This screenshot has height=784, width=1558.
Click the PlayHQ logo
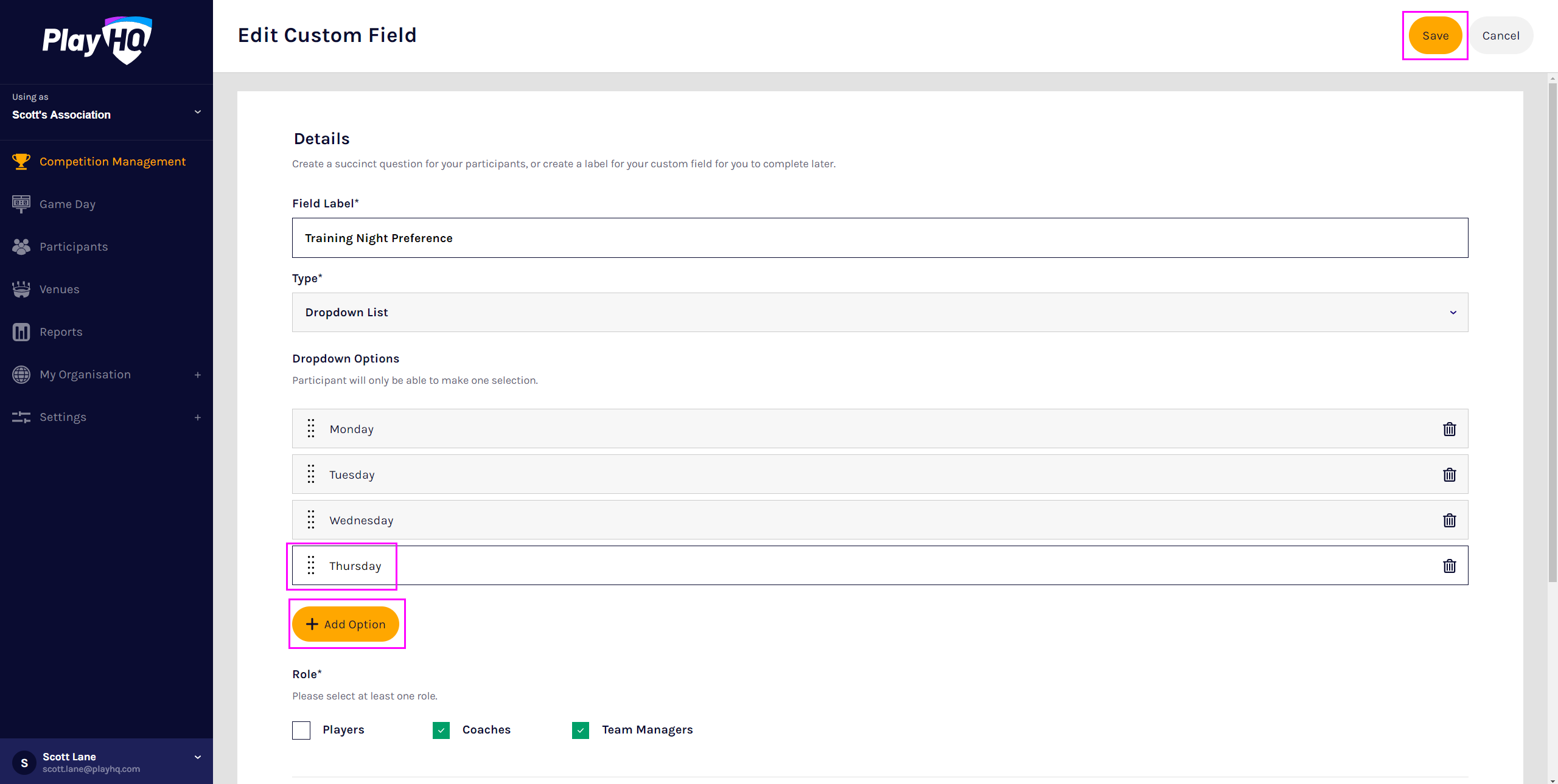coord(97,40)
